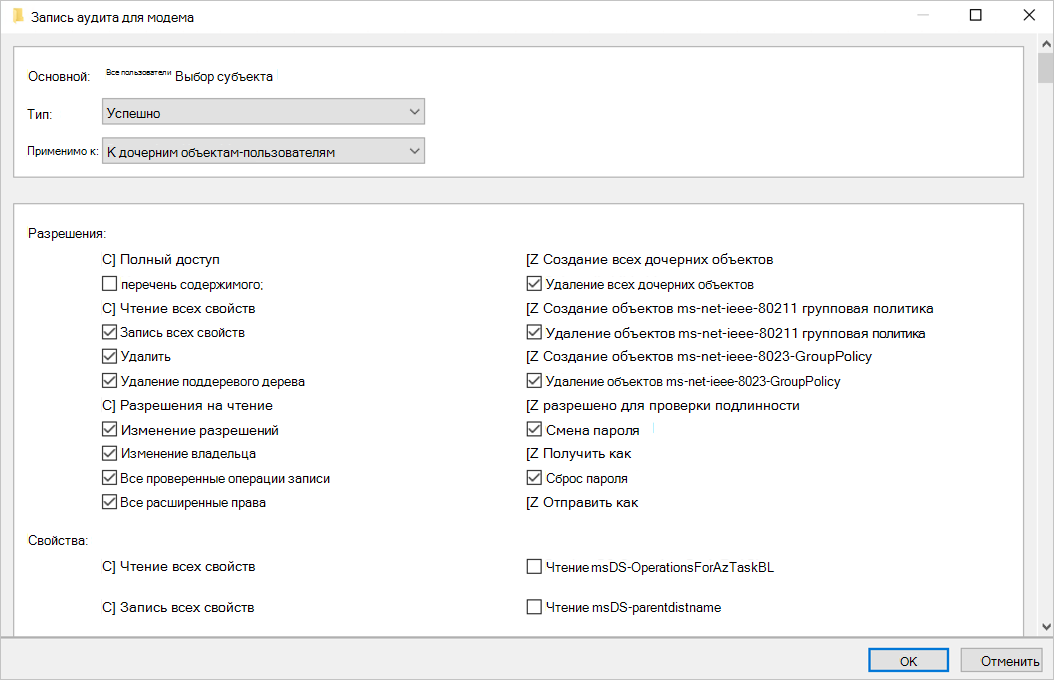Open the "Тип" dropdown showing Успешно
The image size is (1054, 680).
[263, 112]
